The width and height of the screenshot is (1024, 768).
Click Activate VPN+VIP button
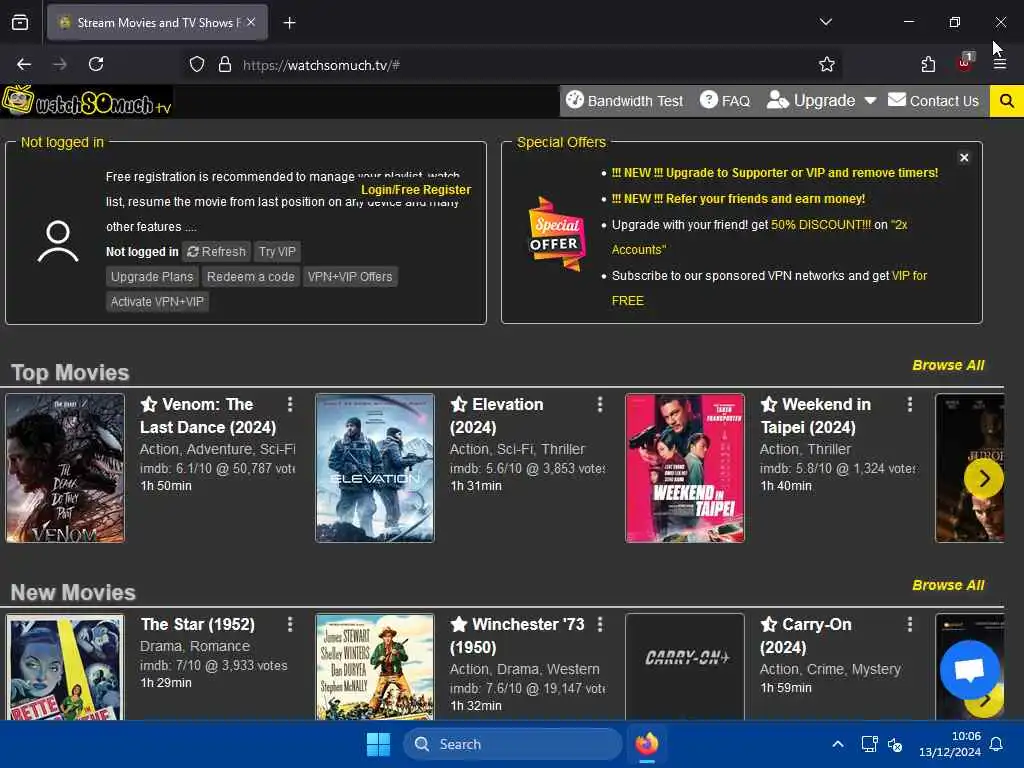tap(157, 302)
